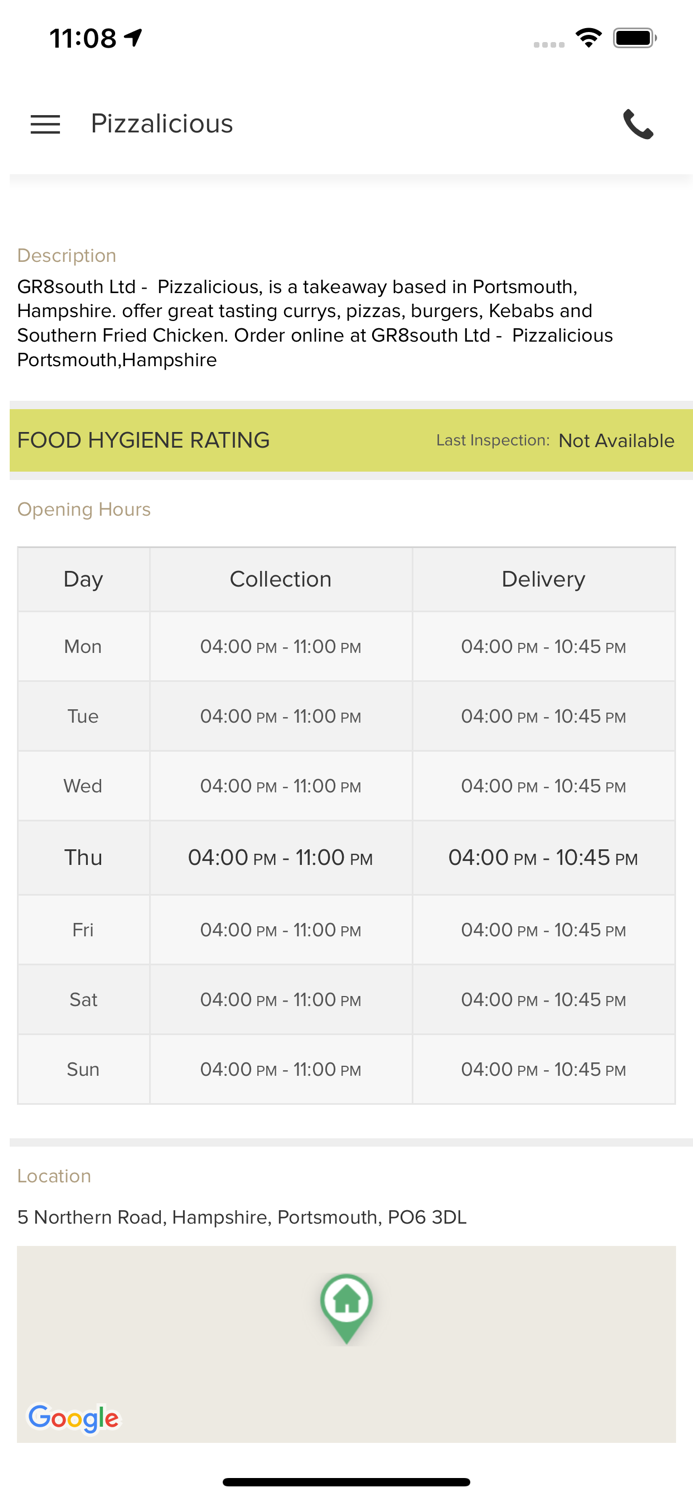The height and width of the screenshot is (1500, 693).
Task: Tap the Google logo on map
Action: pos(73,1418)
